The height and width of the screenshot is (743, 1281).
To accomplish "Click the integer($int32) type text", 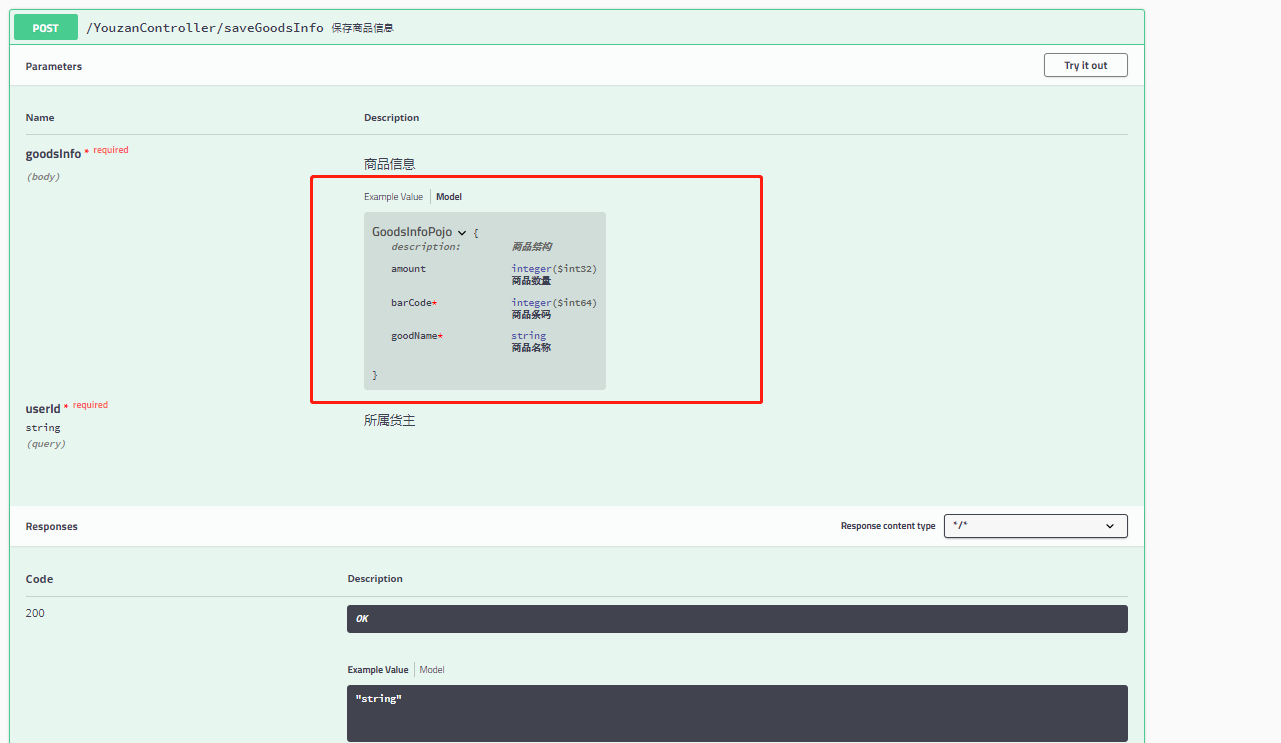I will tap(554, 269).
